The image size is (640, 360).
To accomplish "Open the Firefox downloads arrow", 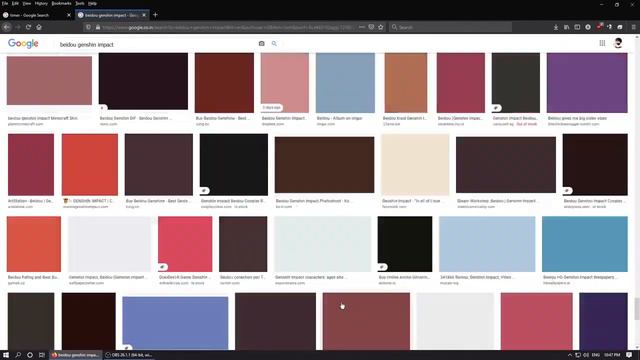I will 556,27.
